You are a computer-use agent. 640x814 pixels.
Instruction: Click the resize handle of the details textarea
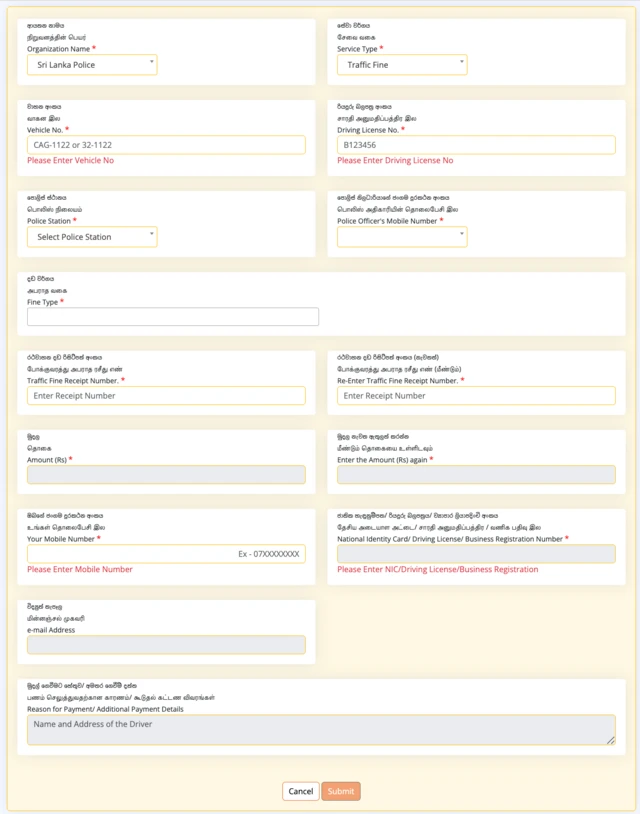(x=611, y=740)
